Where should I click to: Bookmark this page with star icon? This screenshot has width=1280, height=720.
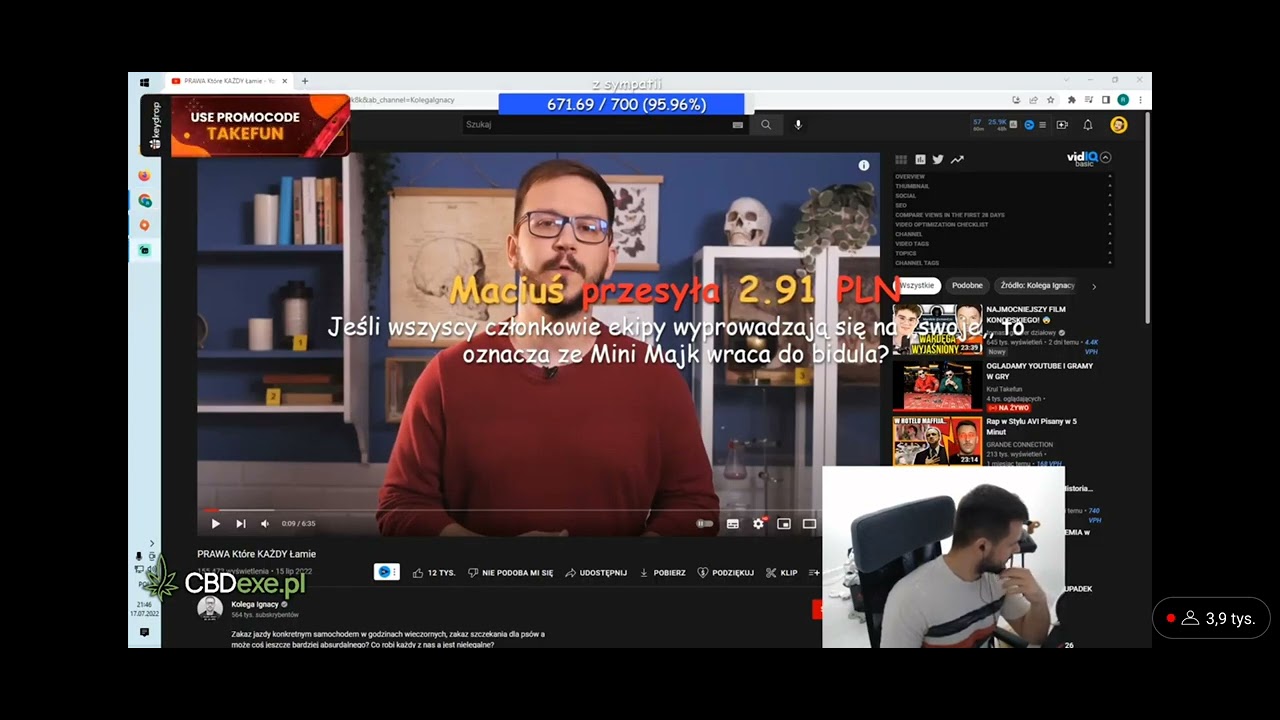pos(1050,100)
